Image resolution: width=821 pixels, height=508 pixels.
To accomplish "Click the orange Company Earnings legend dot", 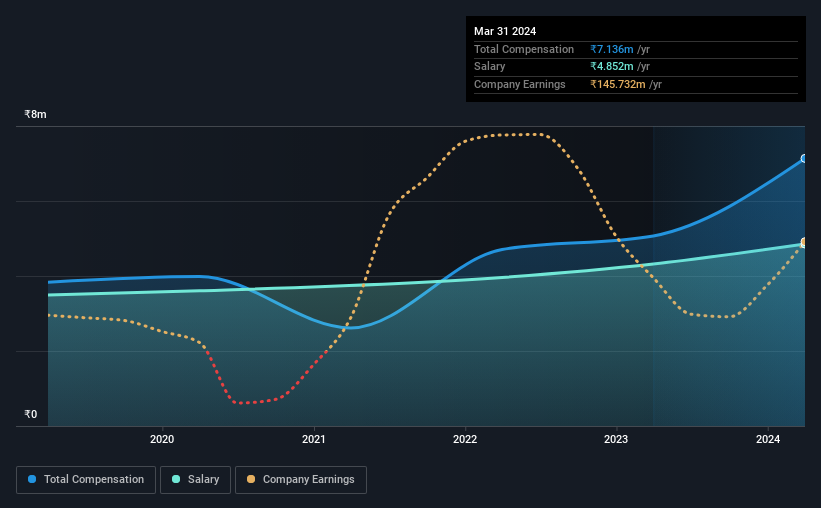I will pos(251,479).
